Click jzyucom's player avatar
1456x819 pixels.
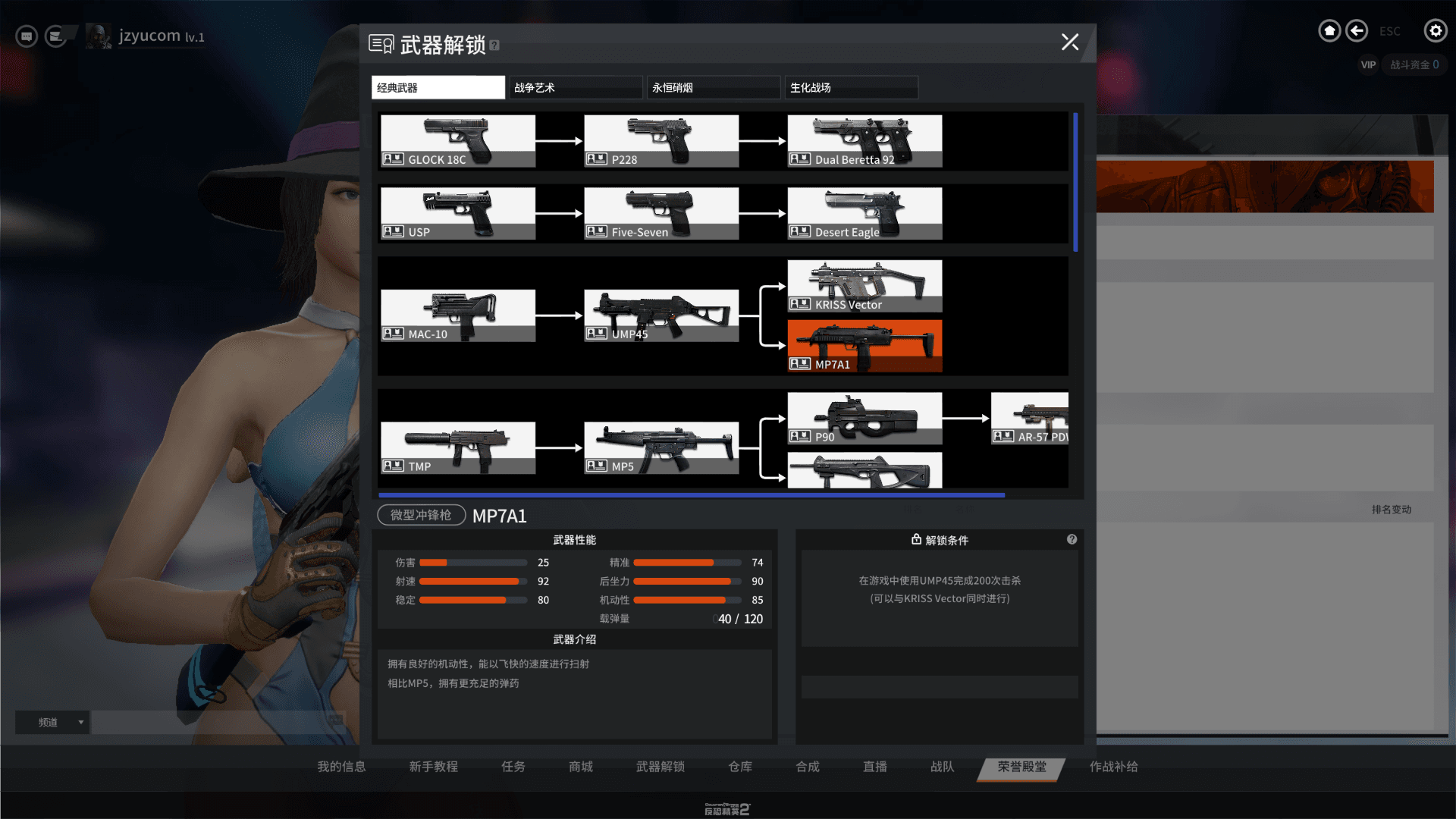point(99,35)
